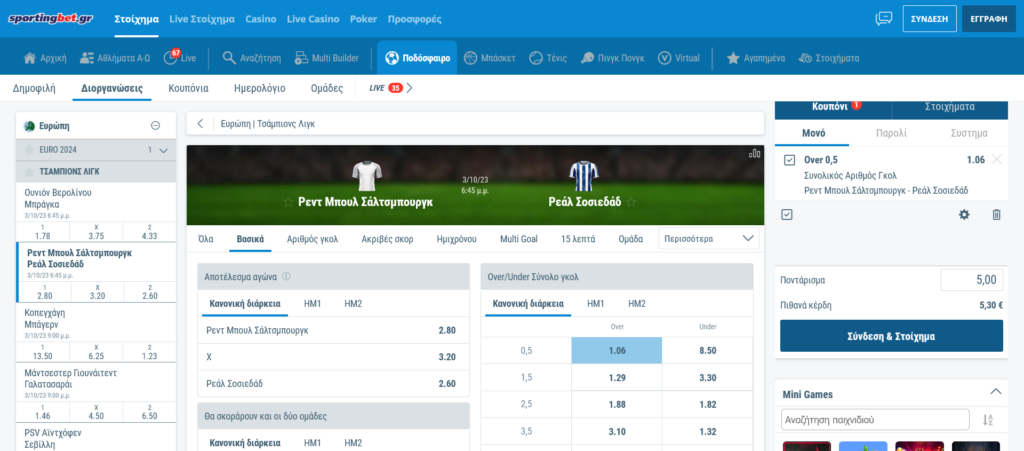Open match statistics bar chart icon

(x=755, y=154)
